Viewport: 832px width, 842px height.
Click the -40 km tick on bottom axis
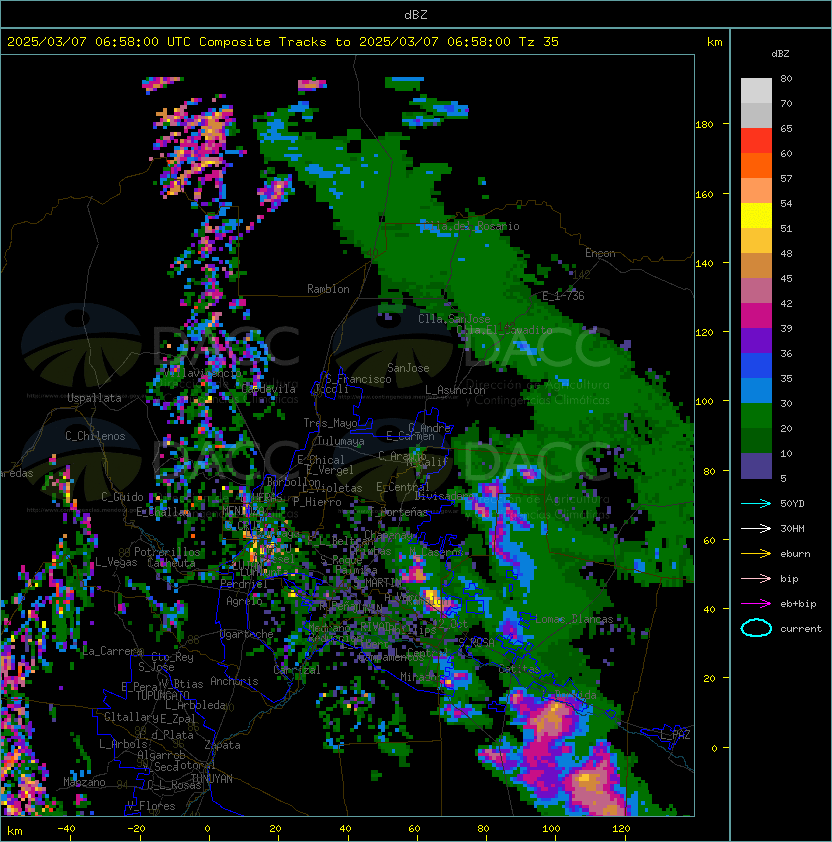tap(67, 829)
